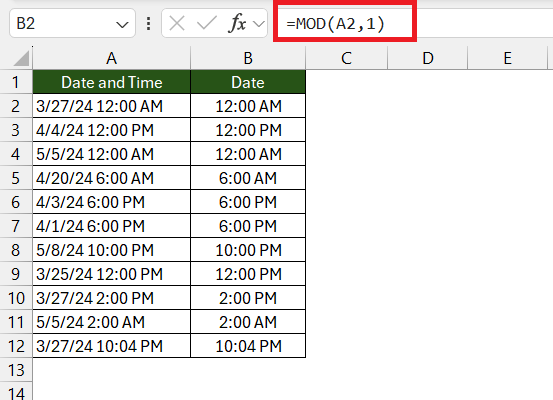
Task: Select column B header
Action: 248,58
